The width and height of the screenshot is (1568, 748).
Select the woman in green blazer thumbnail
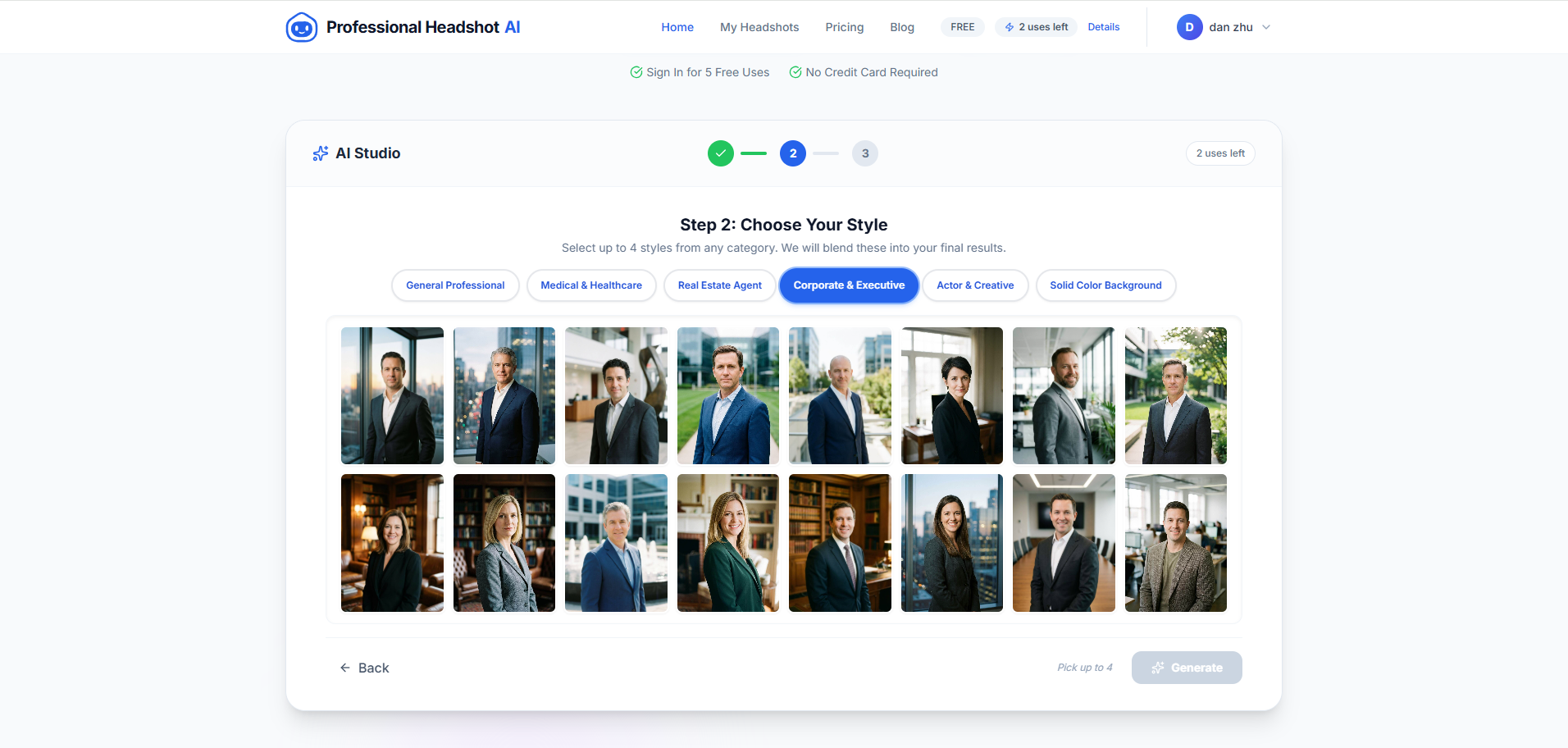coord(727,542)
